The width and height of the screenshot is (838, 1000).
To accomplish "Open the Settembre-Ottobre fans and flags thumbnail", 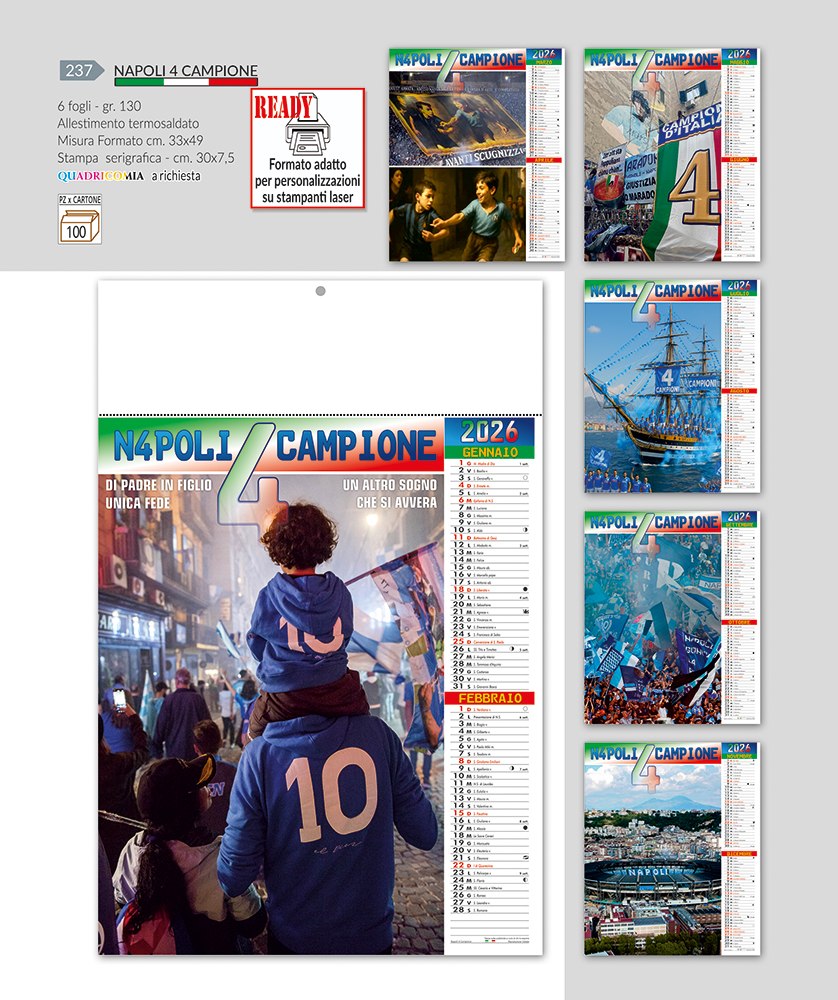I will (672, 617).
